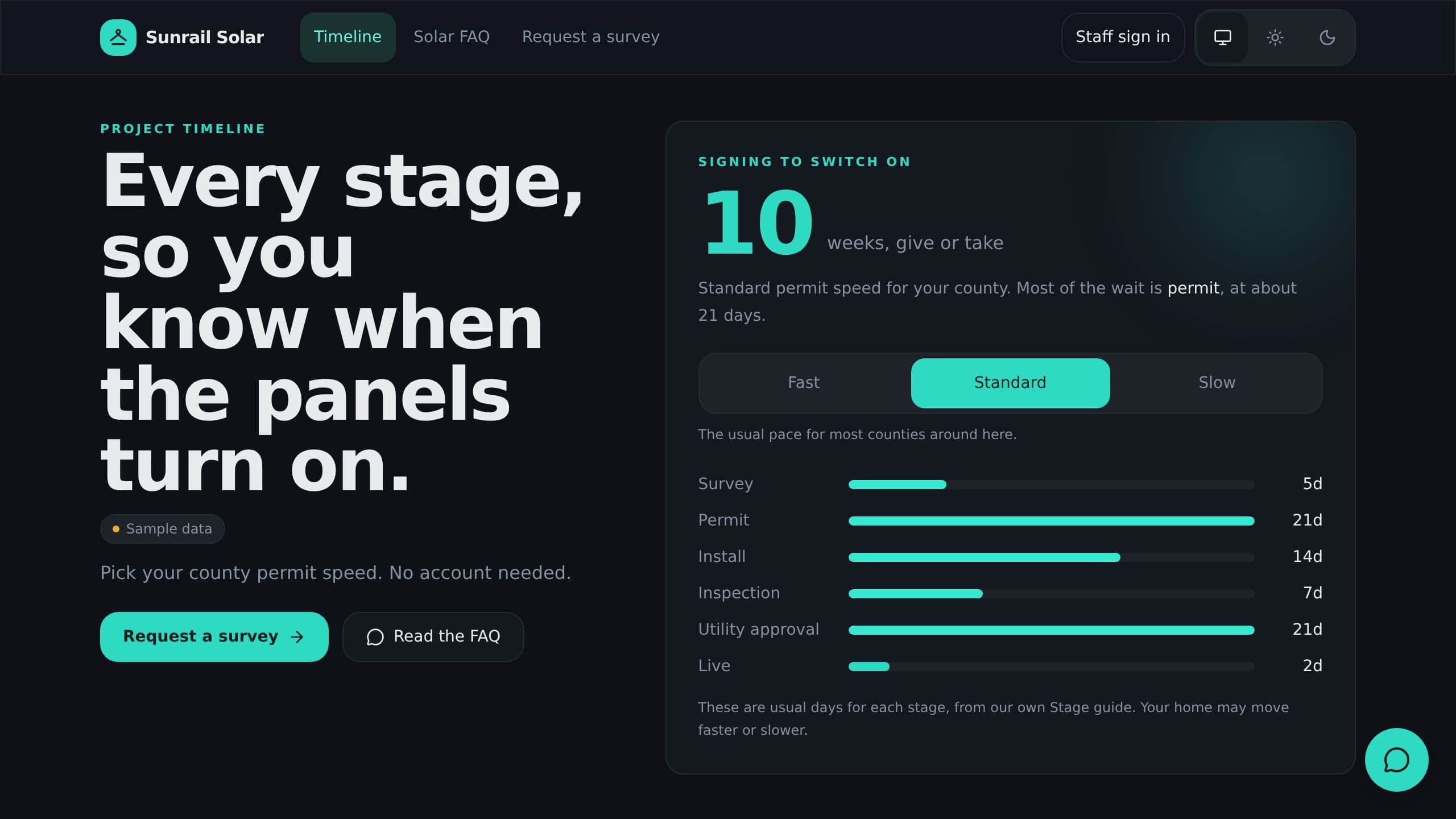Click the 'Utility approval' stage label
Image resolution: width=1456 pixels, height=819 pixels.
coord(758,629)
